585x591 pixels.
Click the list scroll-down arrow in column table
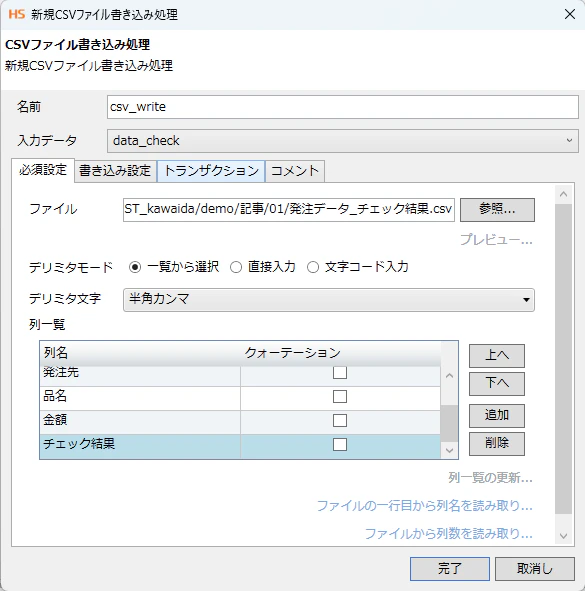[449, 450]
